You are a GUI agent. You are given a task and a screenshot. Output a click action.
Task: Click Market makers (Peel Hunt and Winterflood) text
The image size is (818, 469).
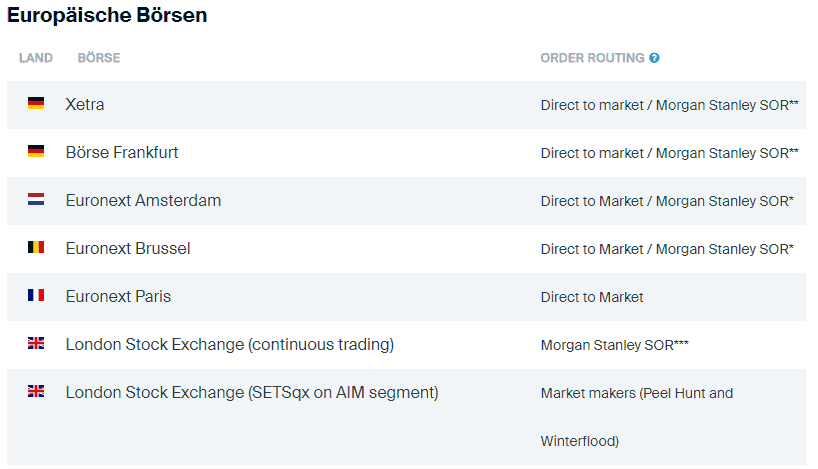pos(636,417)
